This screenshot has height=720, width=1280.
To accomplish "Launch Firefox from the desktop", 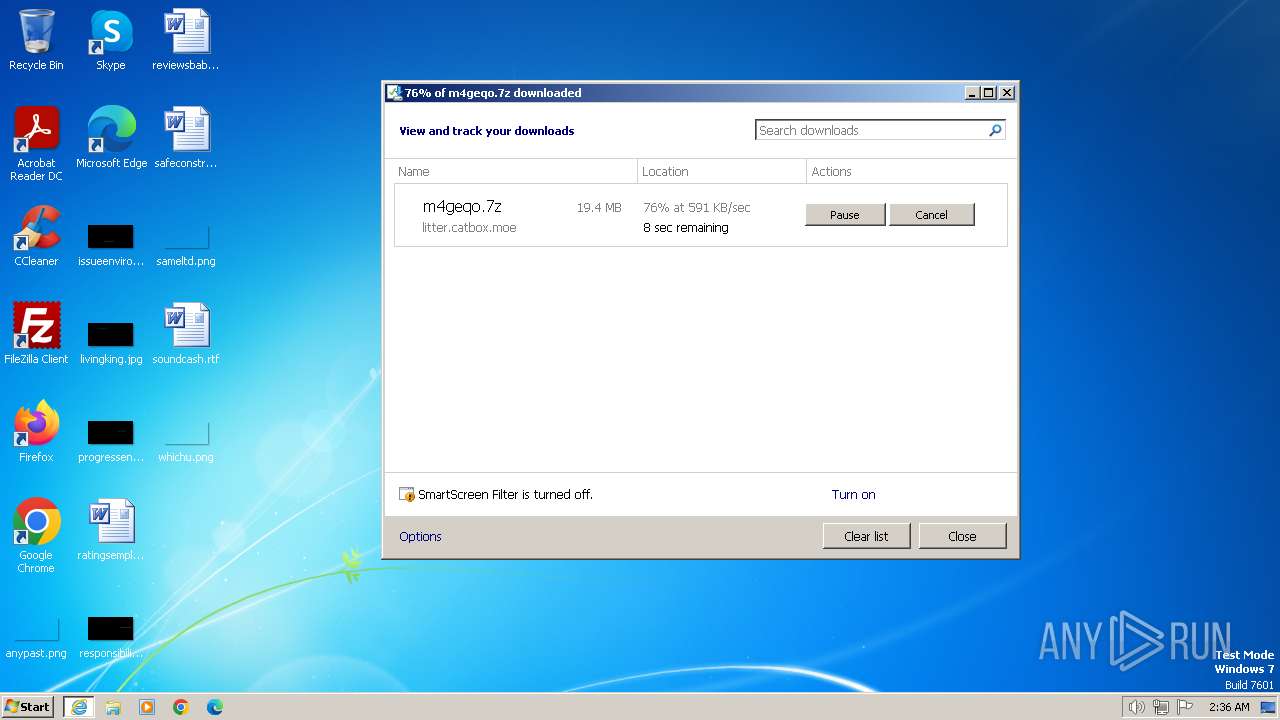I will 36,432.
